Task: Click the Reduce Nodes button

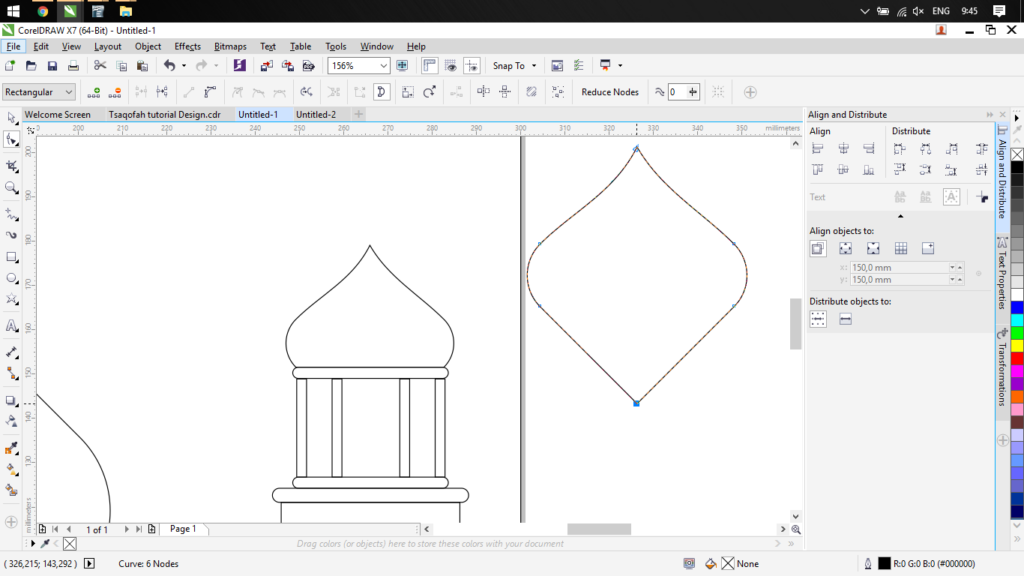Action: pyautogui.click(x=610, y=92)
